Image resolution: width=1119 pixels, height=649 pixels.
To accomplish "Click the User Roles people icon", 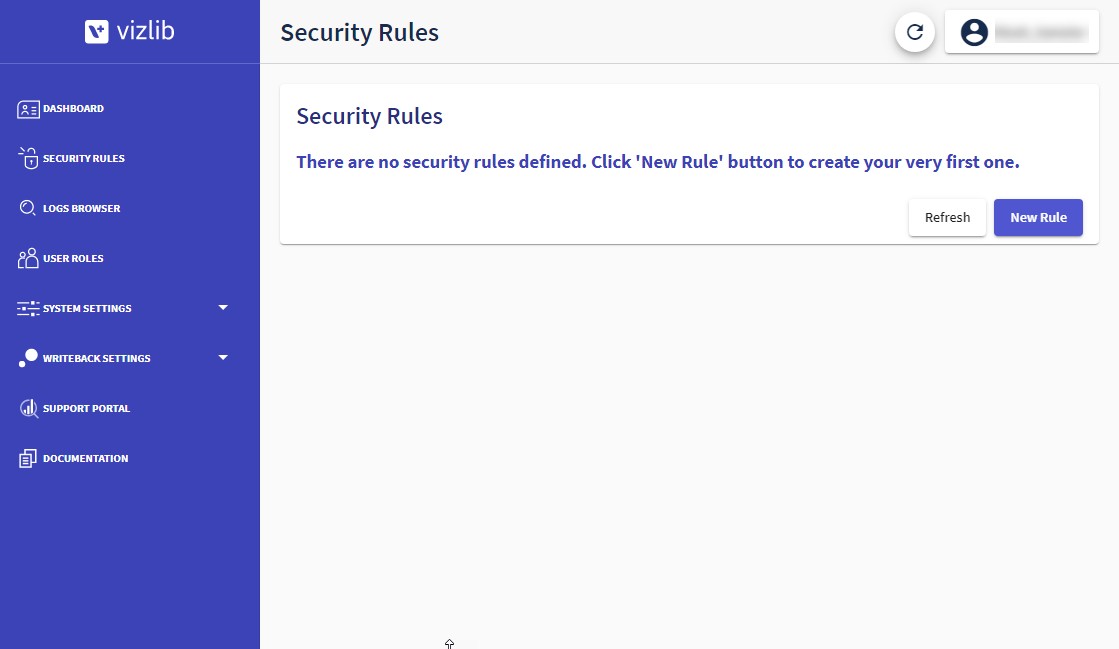I will (28, 258).
